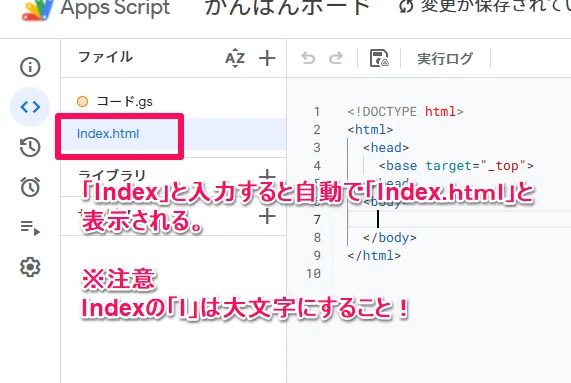Image resolution: width=571 pixels, height=383 pixels.
Task: Add a service with the lower plus icon
Action: coord(267,217)
